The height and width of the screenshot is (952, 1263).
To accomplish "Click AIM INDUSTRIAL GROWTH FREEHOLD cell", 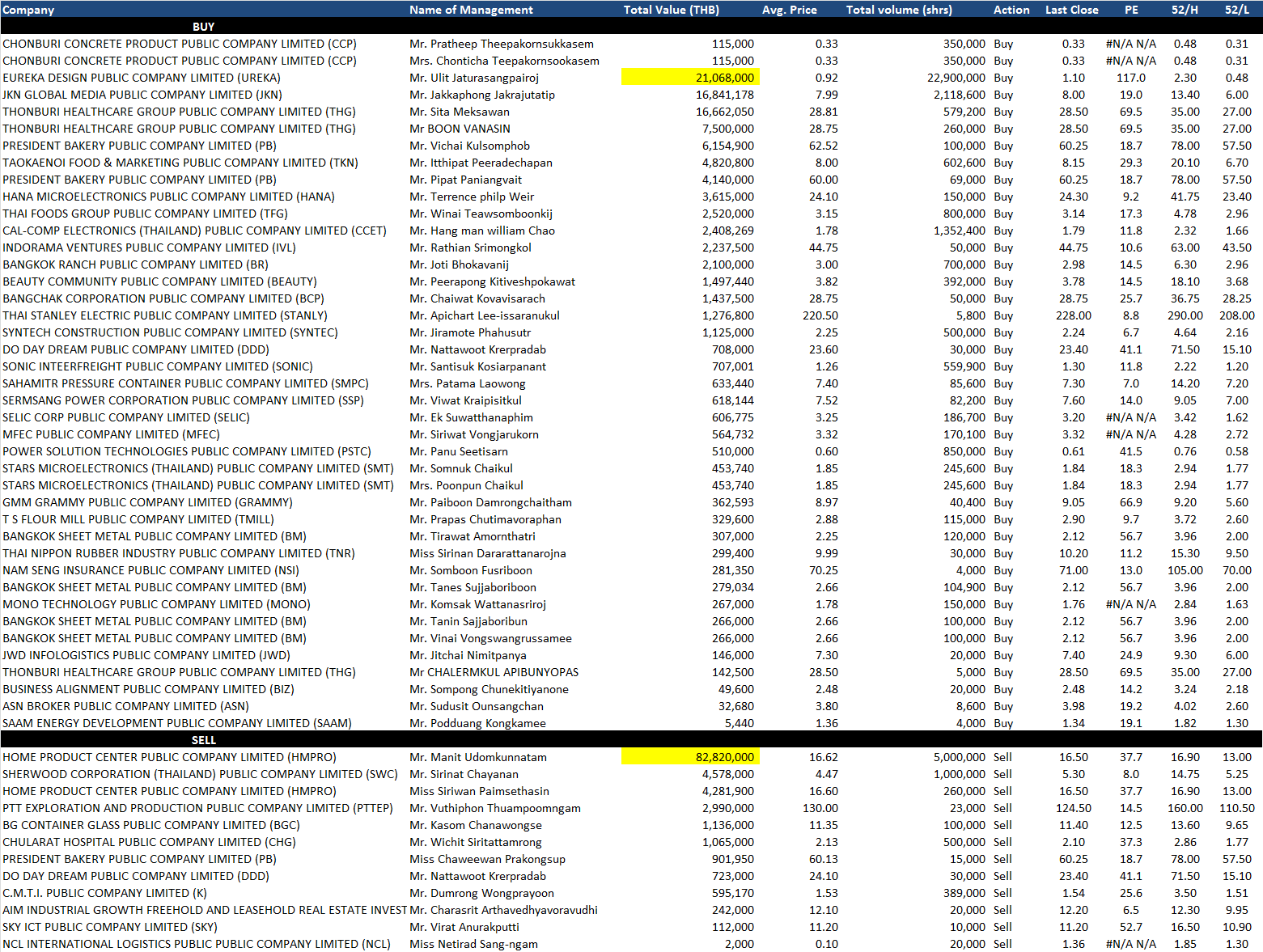I will click(205, 910).
